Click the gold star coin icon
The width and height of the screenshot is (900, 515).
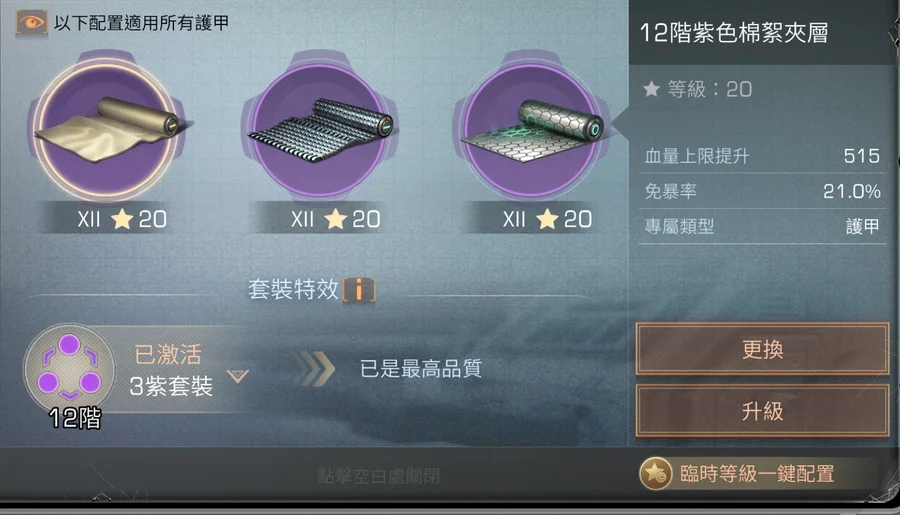click(x=655, y=474)
